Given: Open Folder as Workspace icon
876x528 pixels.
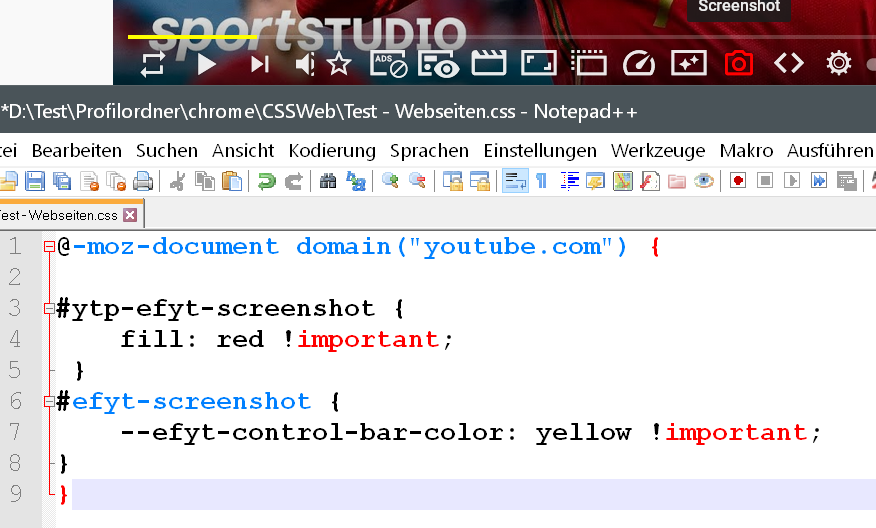Looking at the screenshot, I should tap(677, 181).
